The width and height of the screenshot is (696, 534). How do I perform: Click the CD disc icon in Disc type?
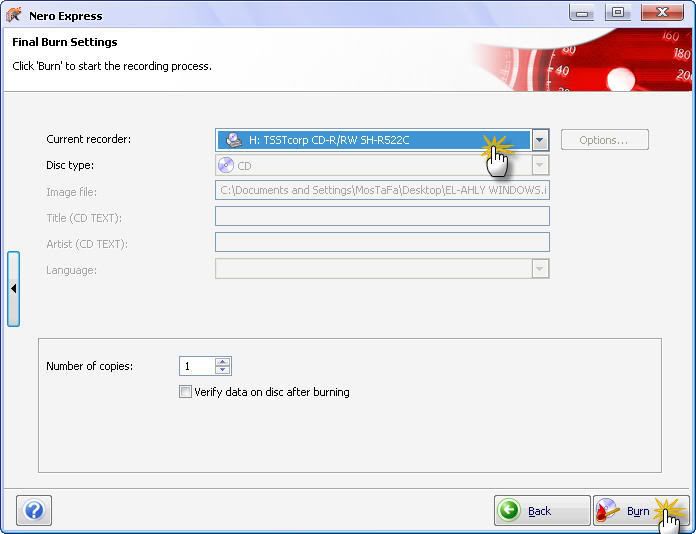point(226,165)
